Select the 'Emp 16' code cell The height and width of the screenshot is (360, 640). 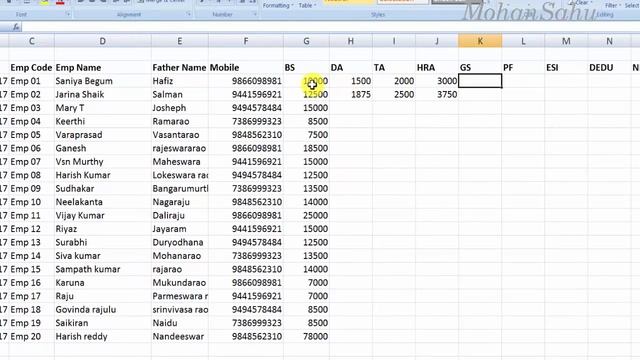[x=31, y=282]
